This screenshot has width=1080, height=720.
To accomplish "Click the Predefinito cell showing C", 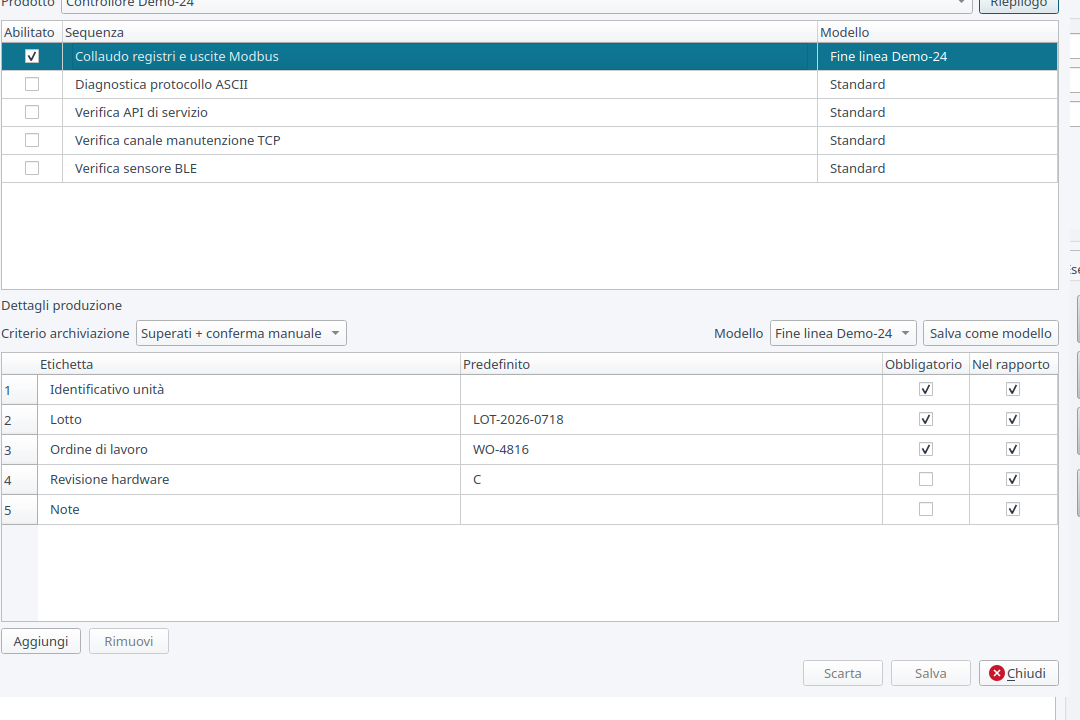I will click(x=671, y=480).
